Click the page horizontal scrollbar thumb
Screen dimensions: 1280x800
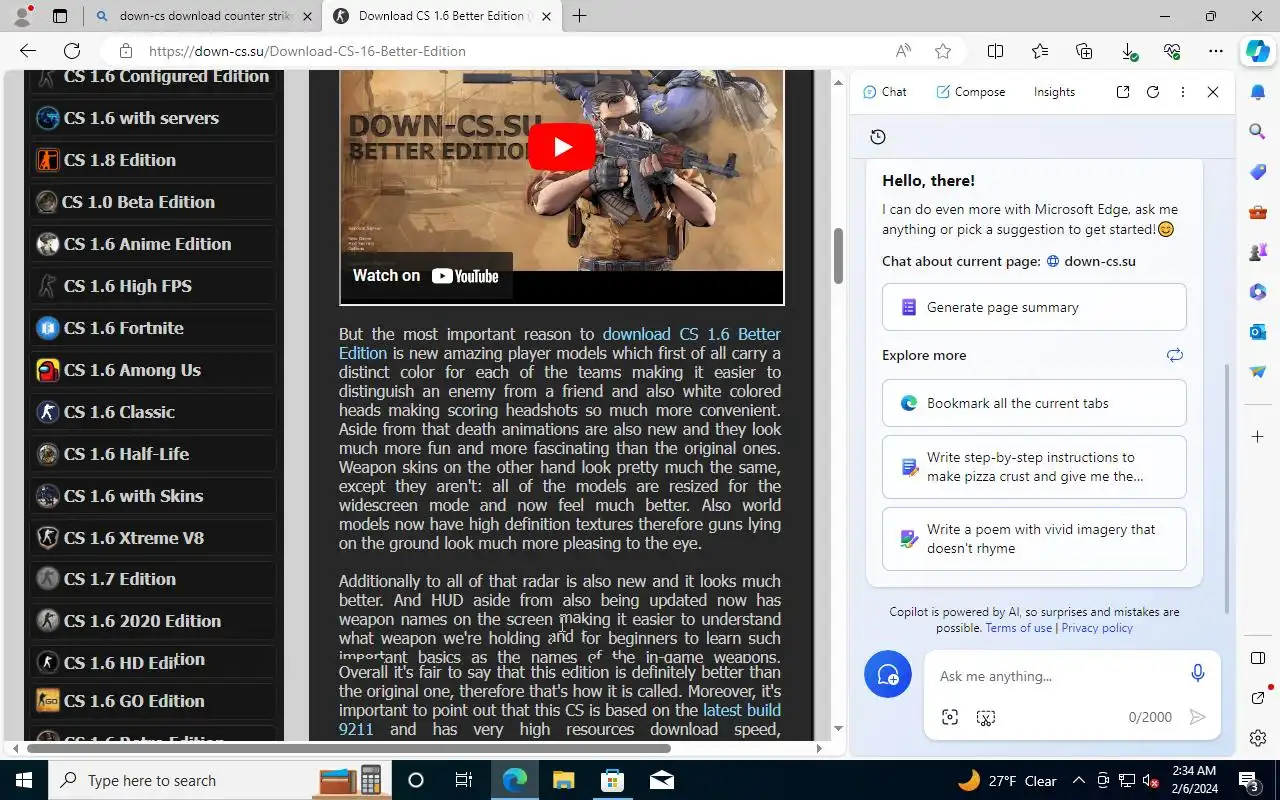click(x=347, y=748)
